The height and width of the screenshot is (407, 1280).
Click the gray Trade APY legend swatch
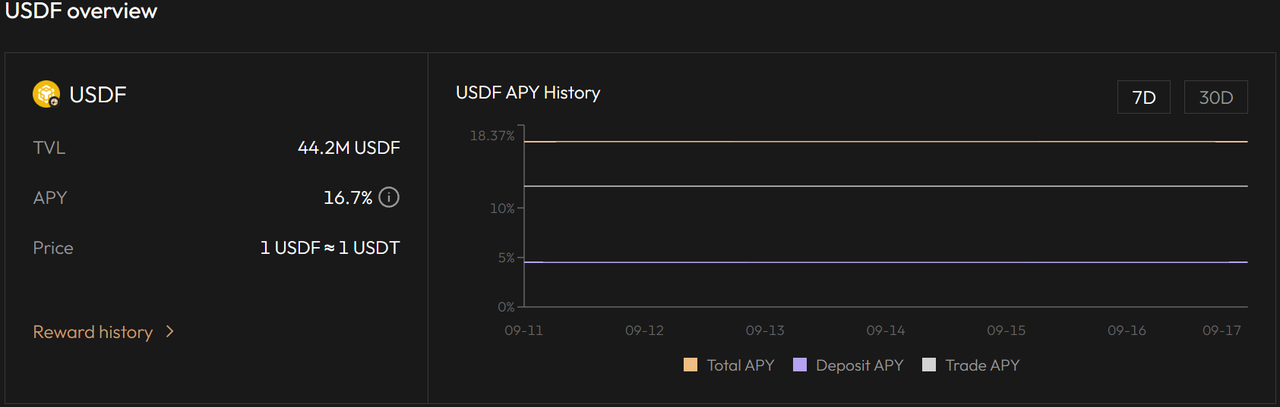click(x=928, y=365)
